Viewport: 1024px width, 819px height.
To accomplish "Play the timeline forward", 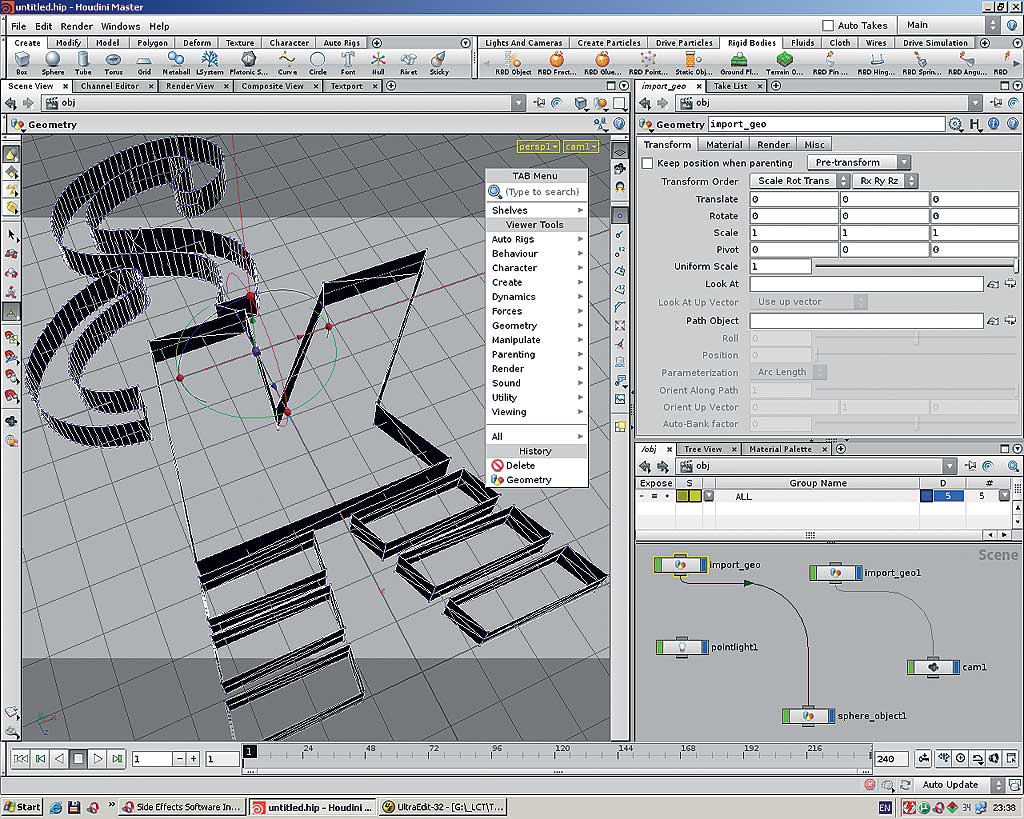I will [98, 758].
